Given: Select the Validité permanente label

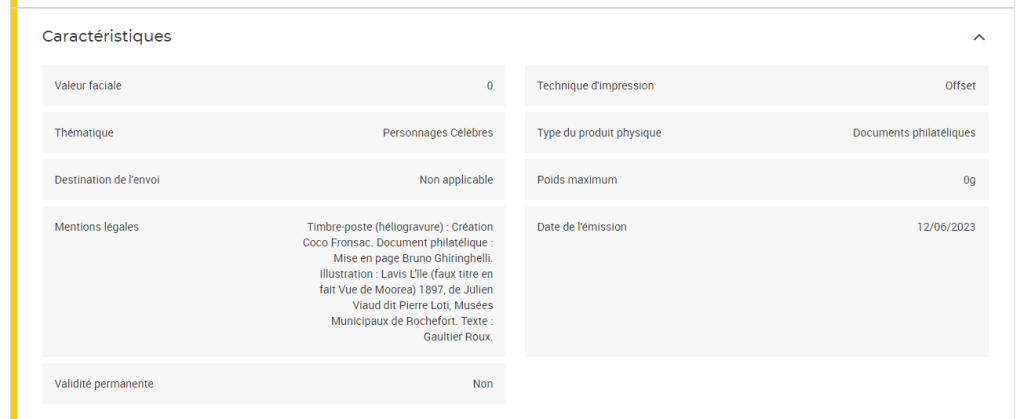Looking at the screenshot, I should click(x=104, y=384).
